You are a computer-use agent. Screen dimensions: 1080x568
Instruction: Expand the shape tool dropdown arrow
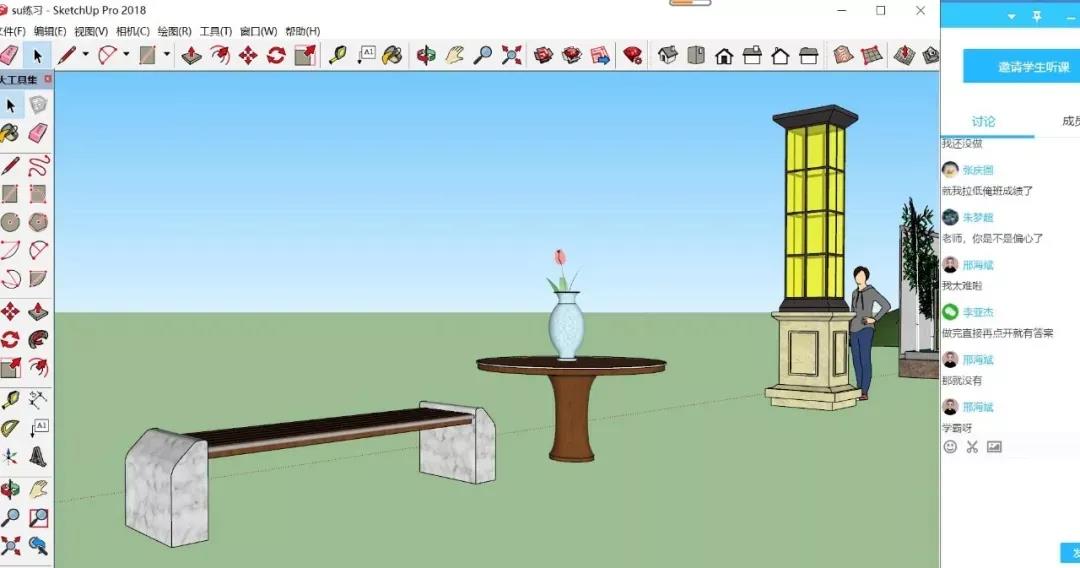pos(167,54)
